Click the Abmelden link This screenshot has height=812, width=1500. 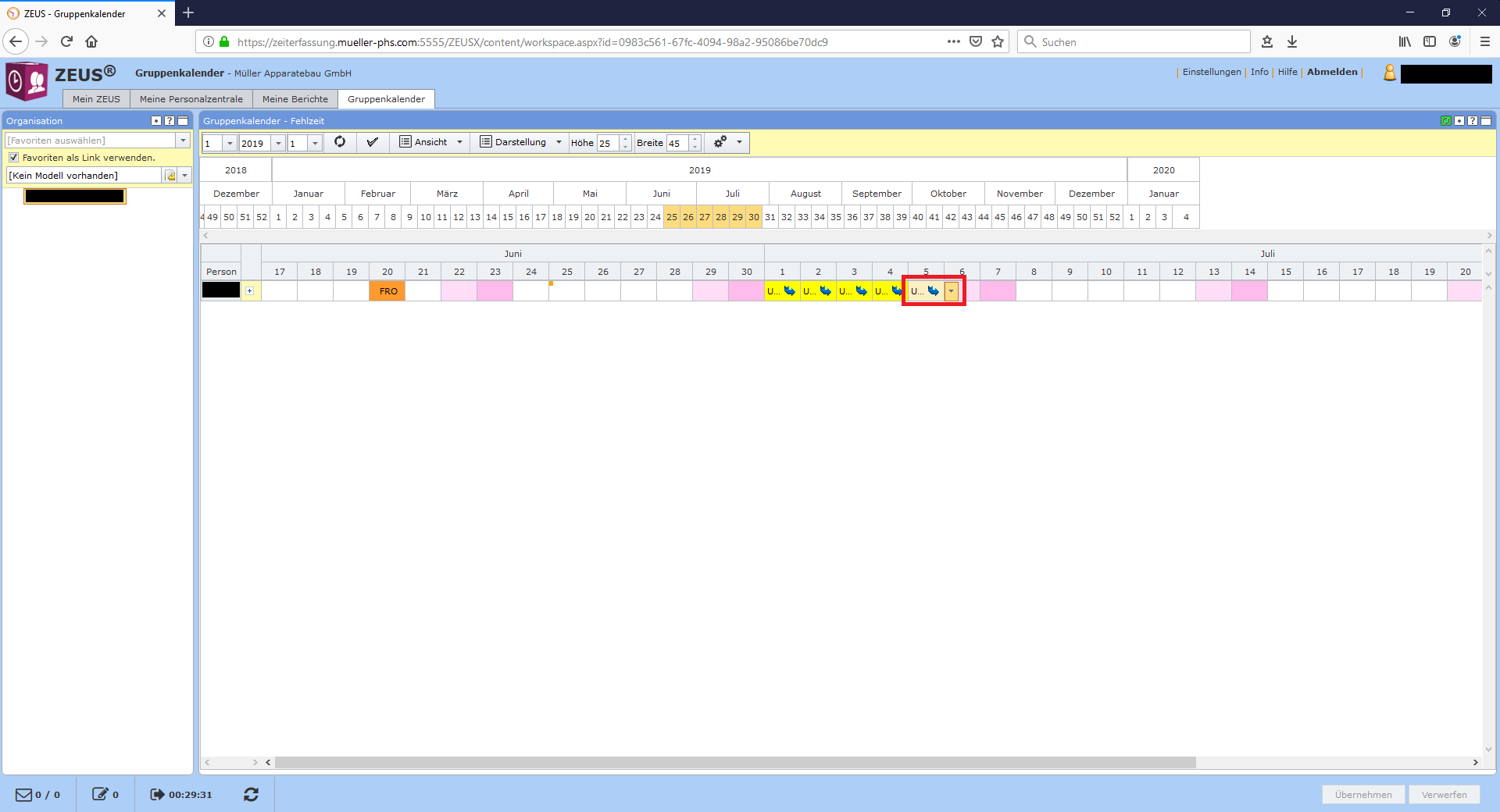point(1332,72)
